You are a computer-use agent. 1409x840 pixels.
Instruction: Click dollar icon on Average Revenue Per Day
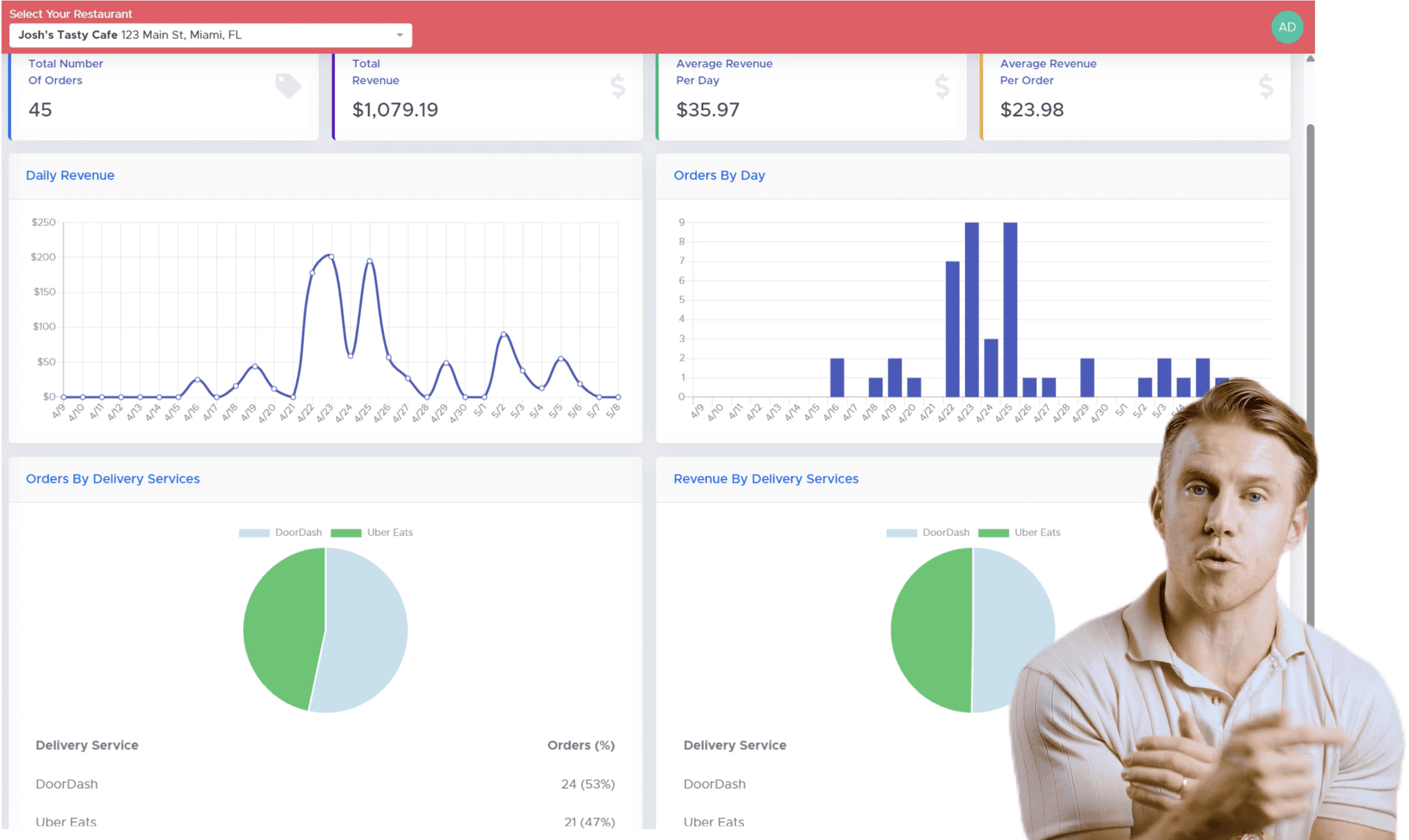coord(942,87)
